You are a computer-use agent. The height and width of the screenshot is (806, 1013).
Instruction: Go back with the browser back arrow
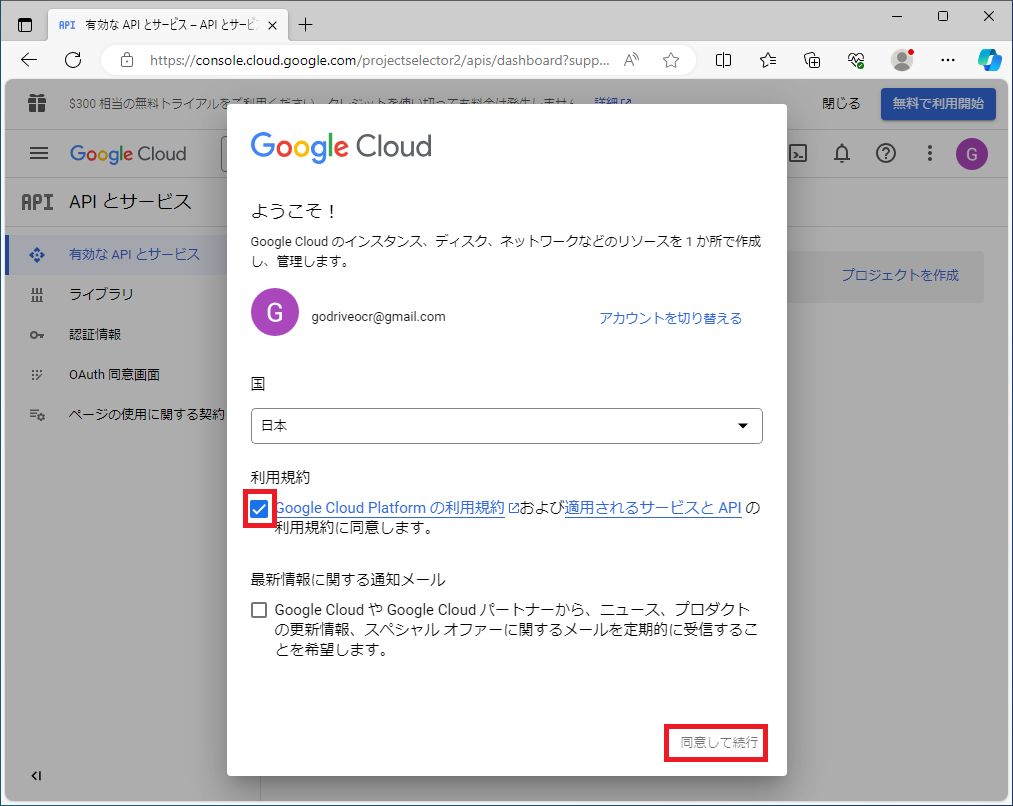click(29, 60)
